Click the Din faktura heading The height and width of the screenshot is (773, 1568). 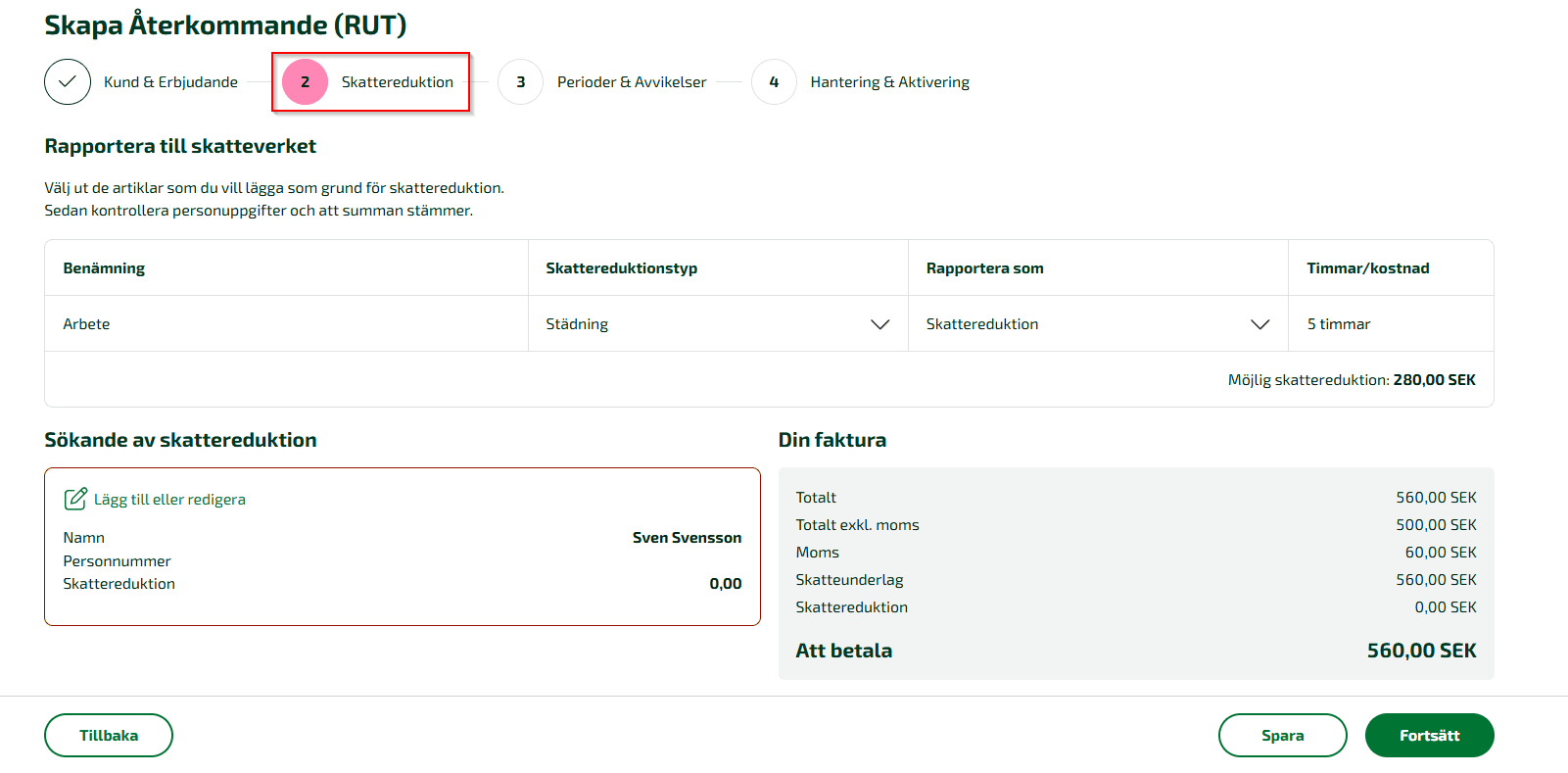(x=832, y=440)
